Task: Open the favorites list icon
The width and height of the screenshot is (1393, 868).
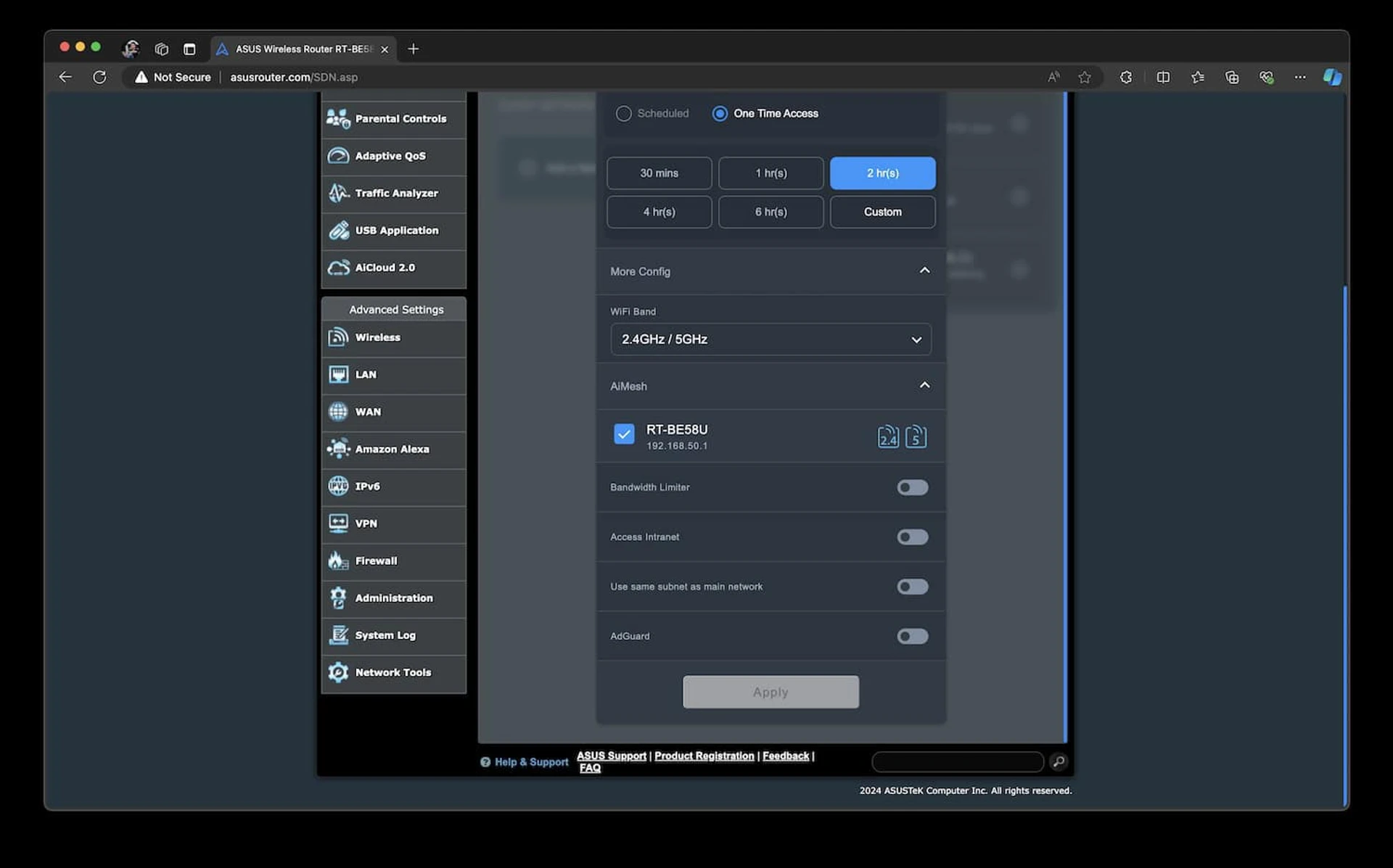Action: (x=1198, y=77)
